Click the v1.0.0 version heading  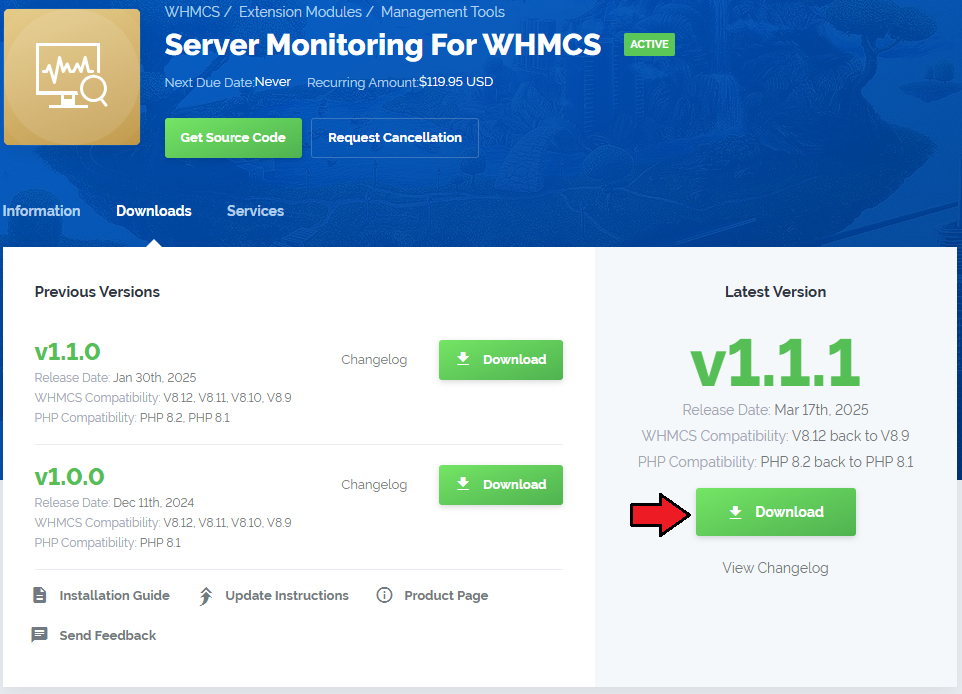(x=69, y=477)
